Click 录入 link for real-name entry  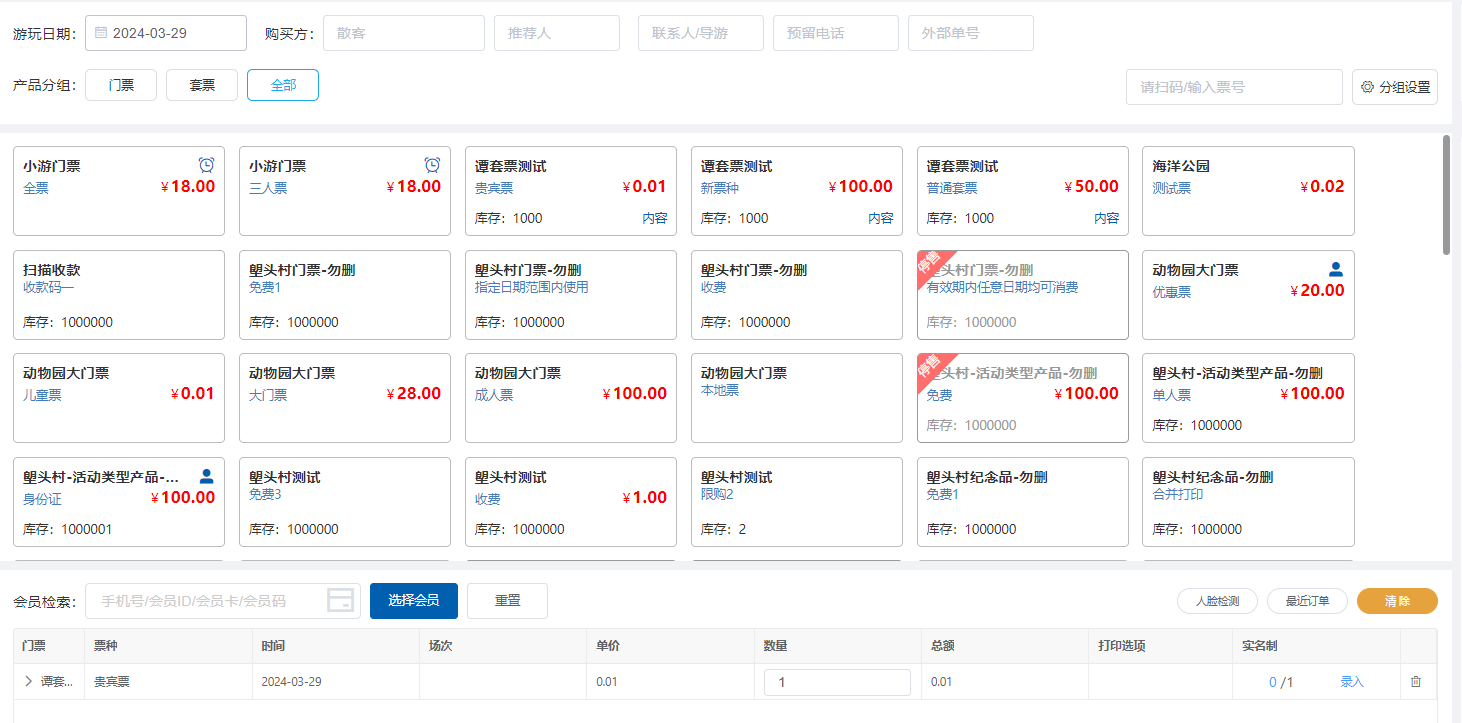(1352, 682)
